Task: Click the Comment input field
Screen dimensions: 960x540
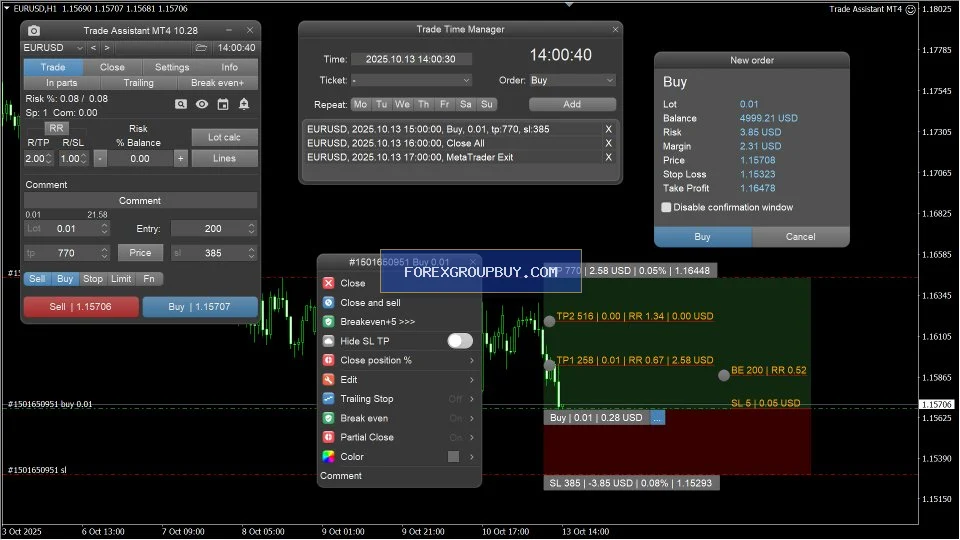Action: (140, 201)
